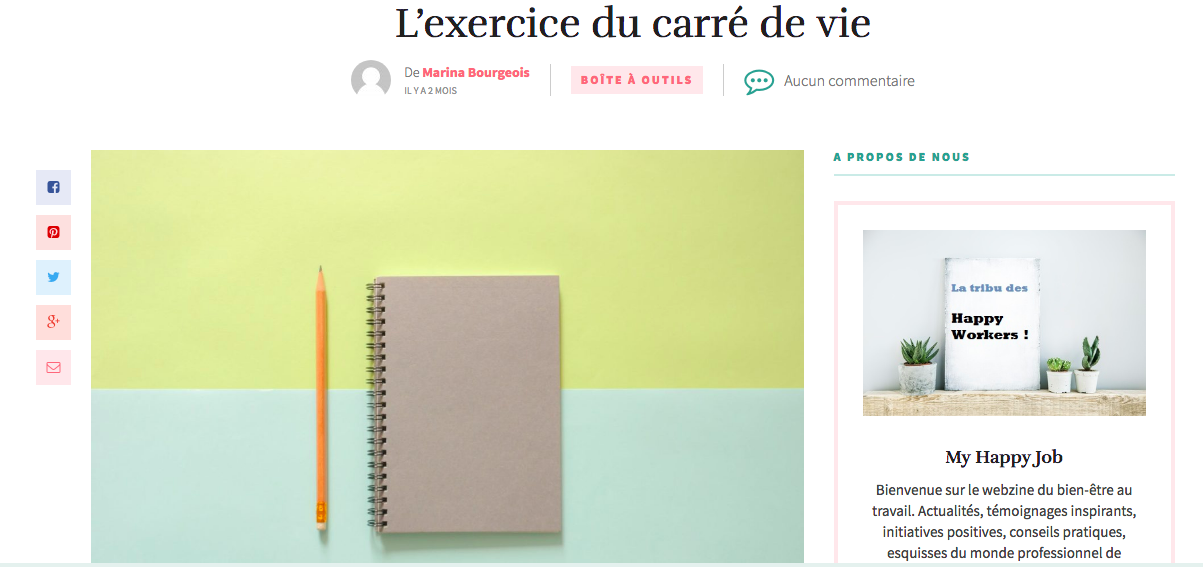1203x567 pixels.
Task: Click the large succulent plant in sidebar photo
Action: coord(919,365)
